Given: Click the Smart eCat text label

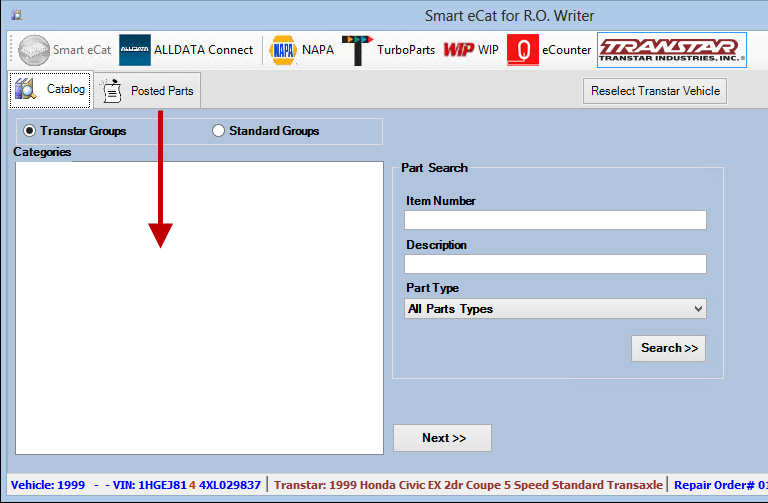Looking at the screenshot, I should 82,50.
